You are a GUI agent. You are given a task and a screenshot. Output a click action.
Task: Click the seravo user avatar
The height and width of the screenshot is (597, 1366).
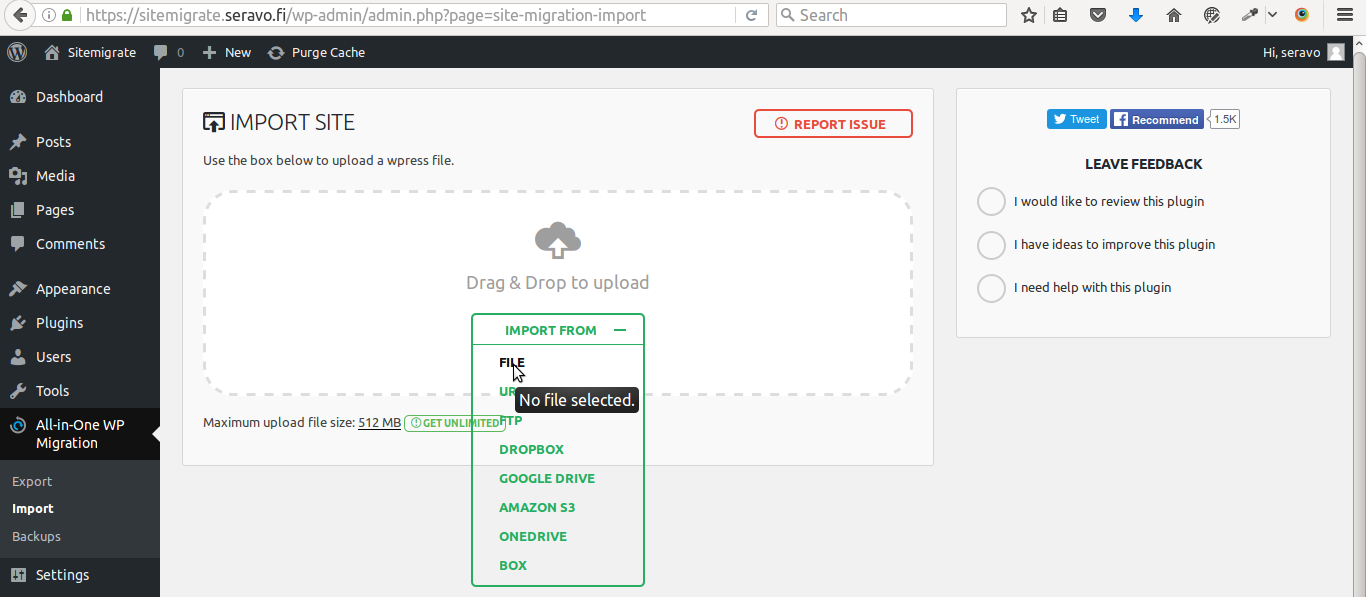click(1336, 52)
